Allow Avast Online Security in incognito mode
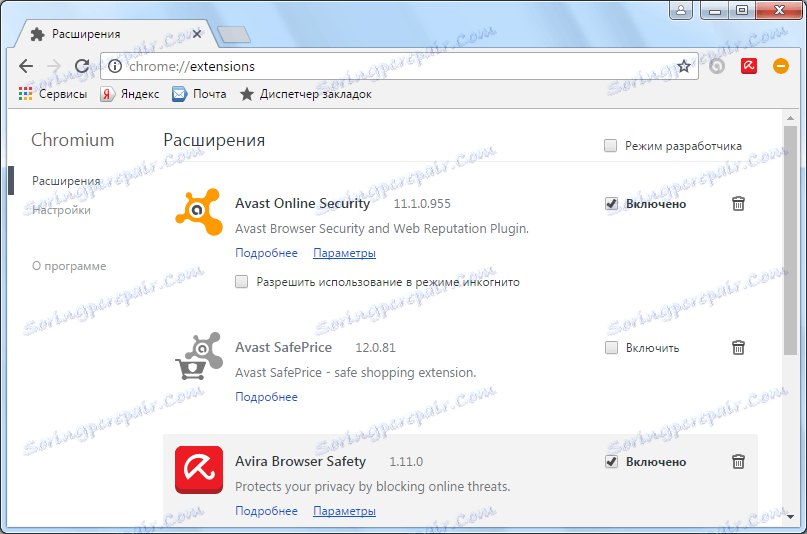Image resolution: width=807 pixels, height=534 pixels. 241,281
